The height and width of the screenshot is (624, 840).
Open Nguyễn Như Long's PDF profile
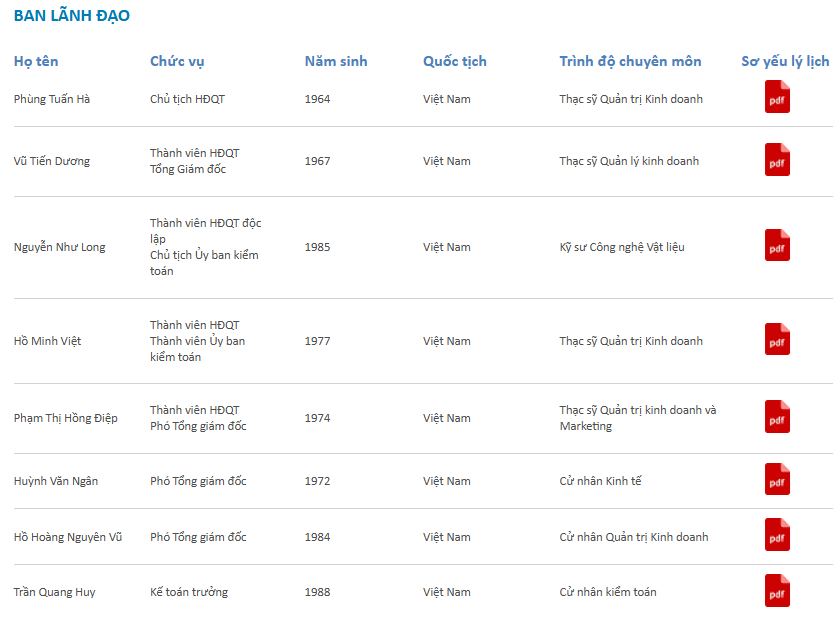777,245
